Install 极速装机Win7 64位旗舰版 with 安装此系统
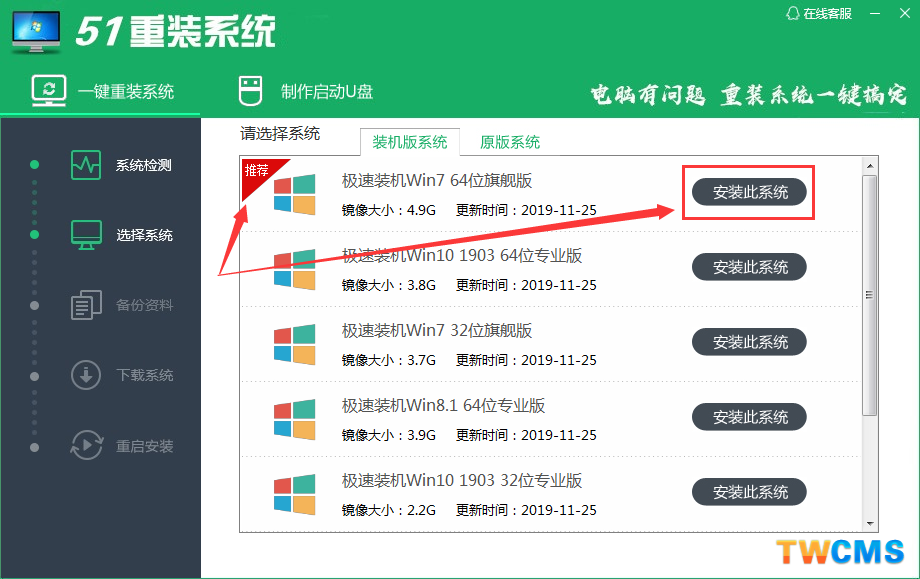The width and height of the screenshot is (920, 579). tap(749, 192)
